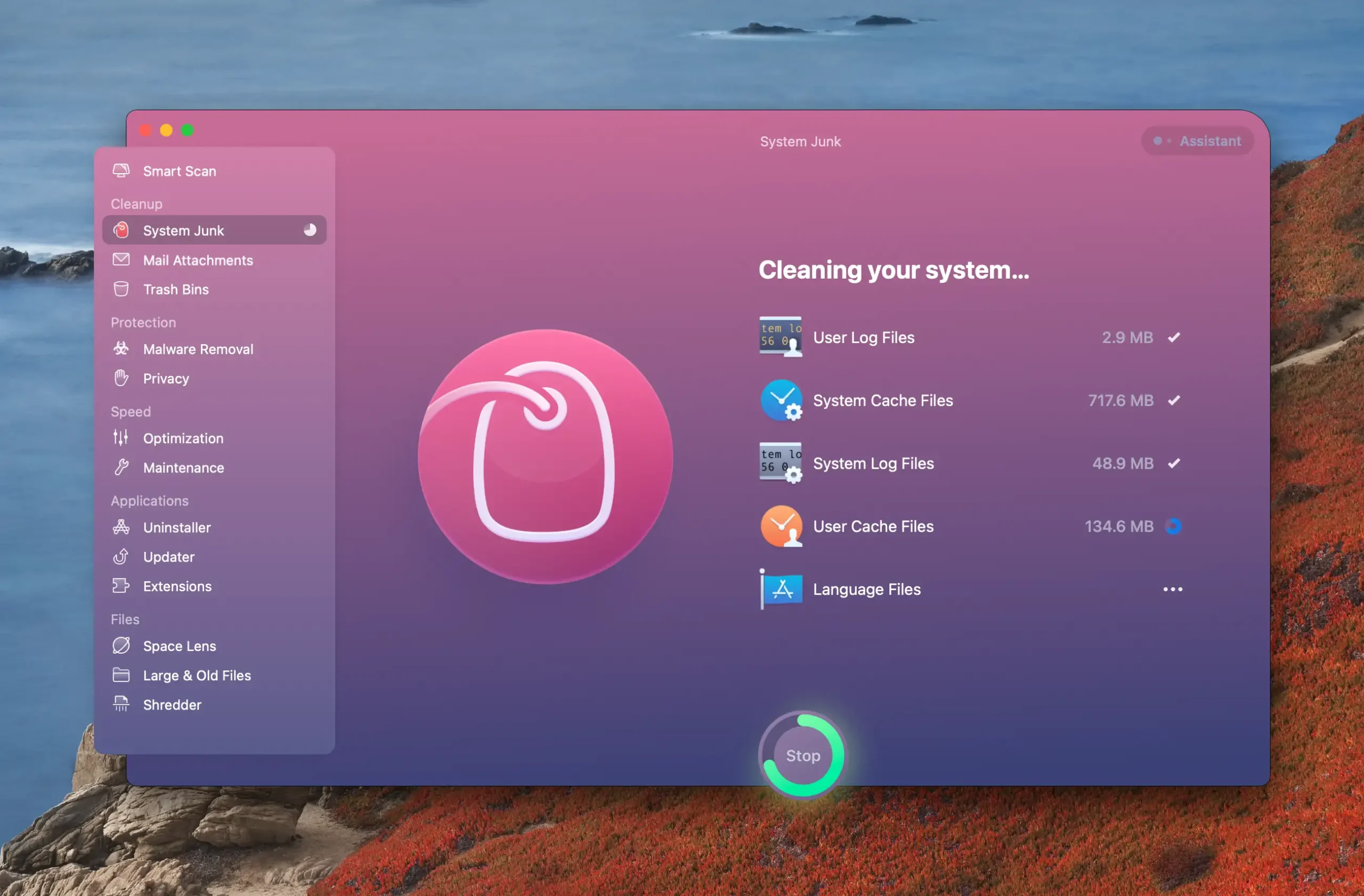The image size is (1364, 896).
Task: Click the User Cache Files spinner
Action: (1173, 526)
